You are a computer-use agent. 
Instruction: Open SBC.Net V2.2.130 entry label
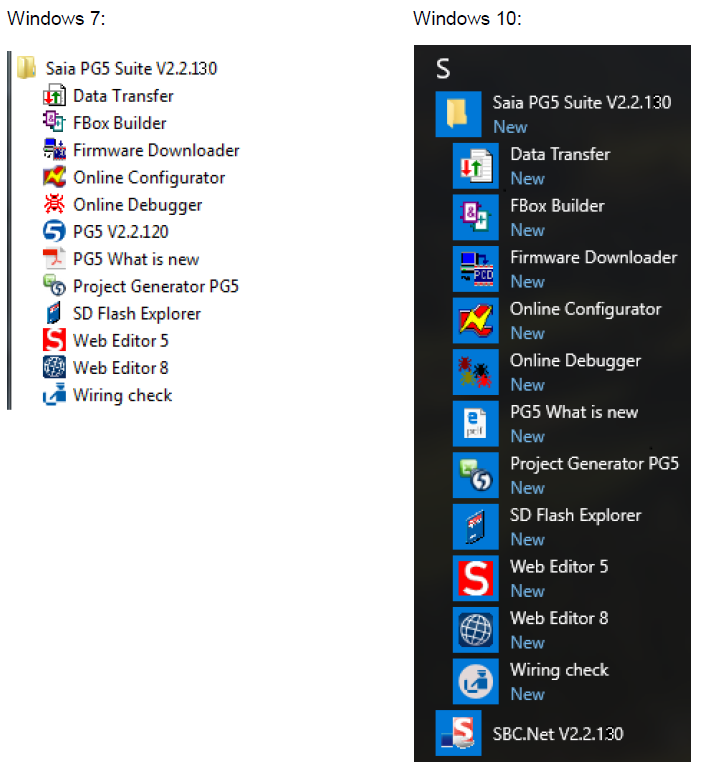[558, 734]
